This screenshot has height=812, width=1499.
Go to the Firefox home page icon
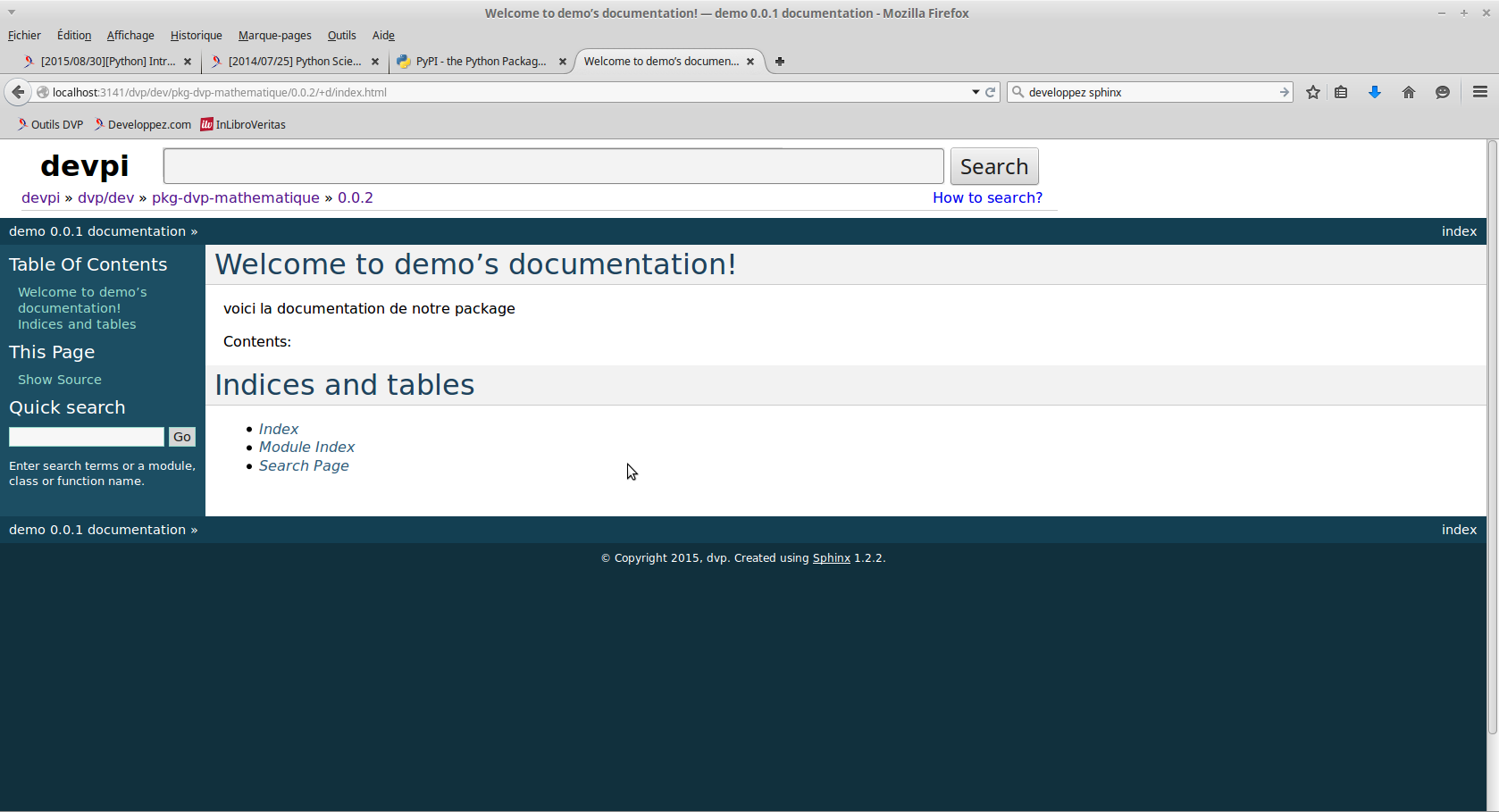pyautogui.click(x=1409, y=92)
